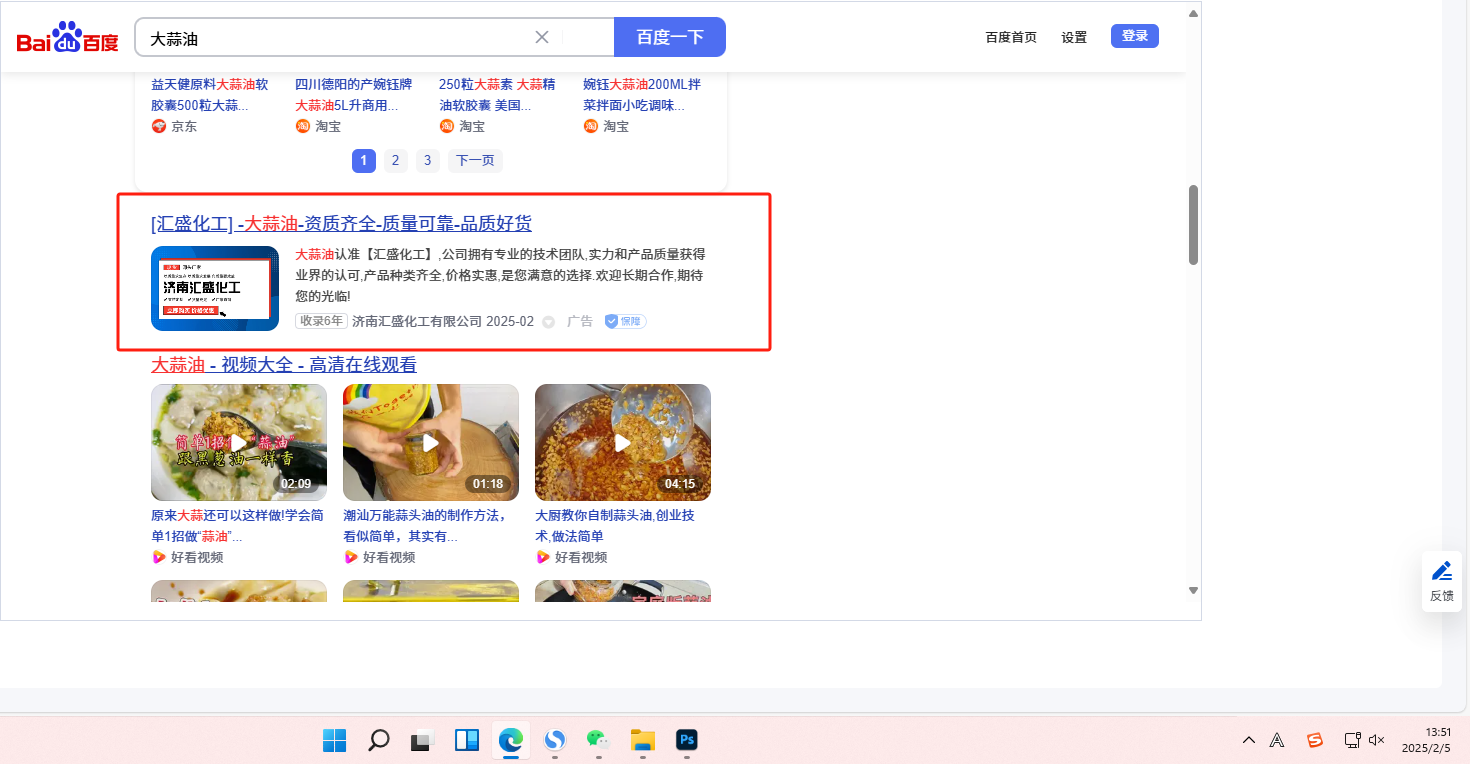The height and width of the screenshot is (764, 1470).
Task: Click the 淘宝 icon under 四川德阳的产婉钰牌
Action: click(302, 126)
